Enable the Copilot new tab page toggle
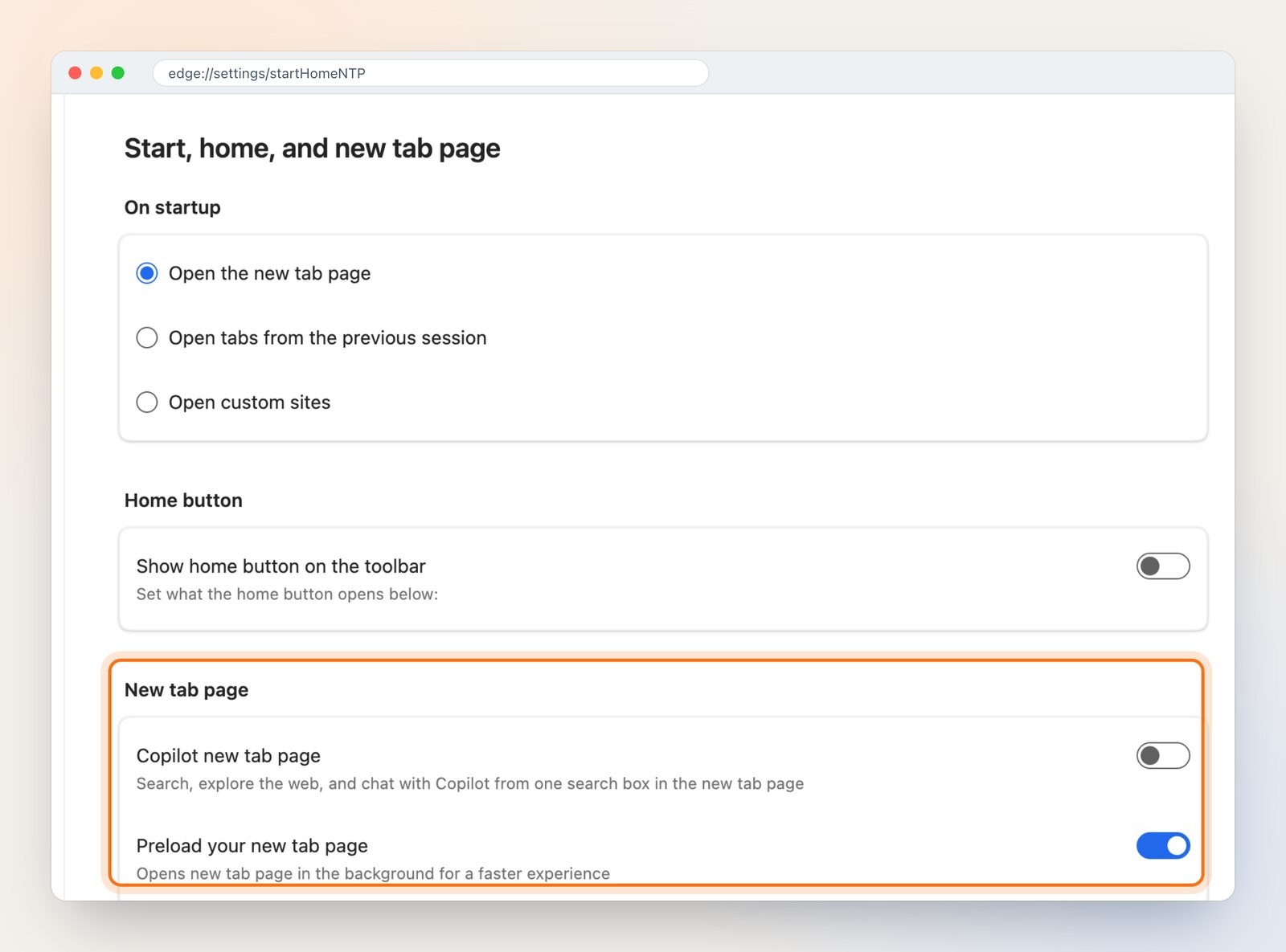 click(1163, 756)
